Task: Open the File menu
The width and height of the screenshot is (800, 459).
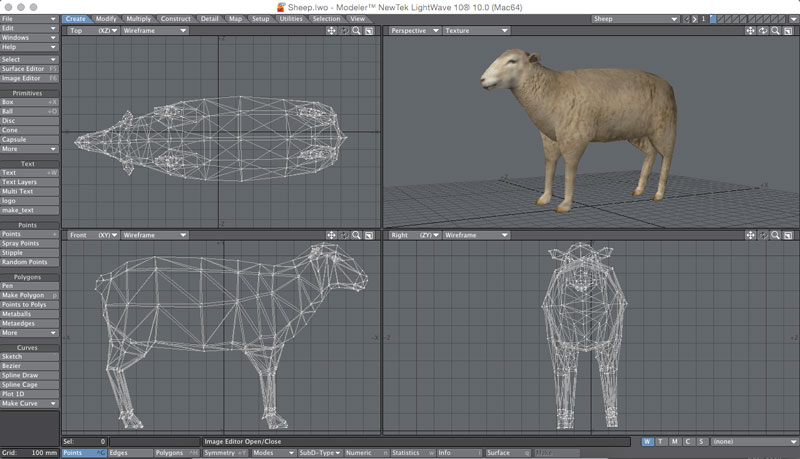Action: (x=29, y=18)
